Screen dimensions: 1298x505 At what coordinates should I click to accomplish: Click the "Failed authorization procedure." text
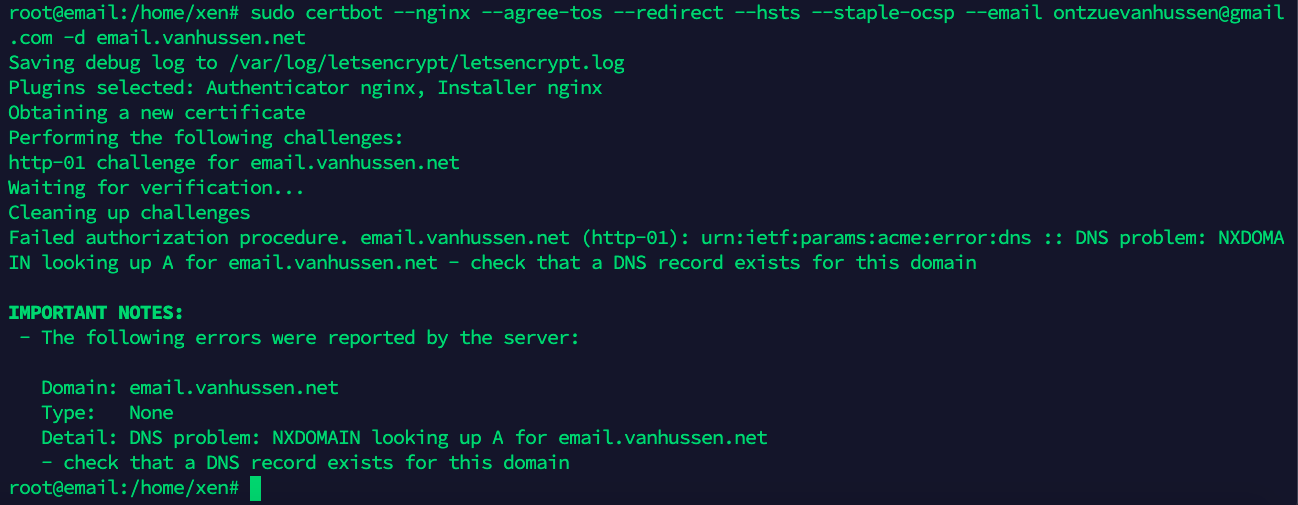click(179, 238)
